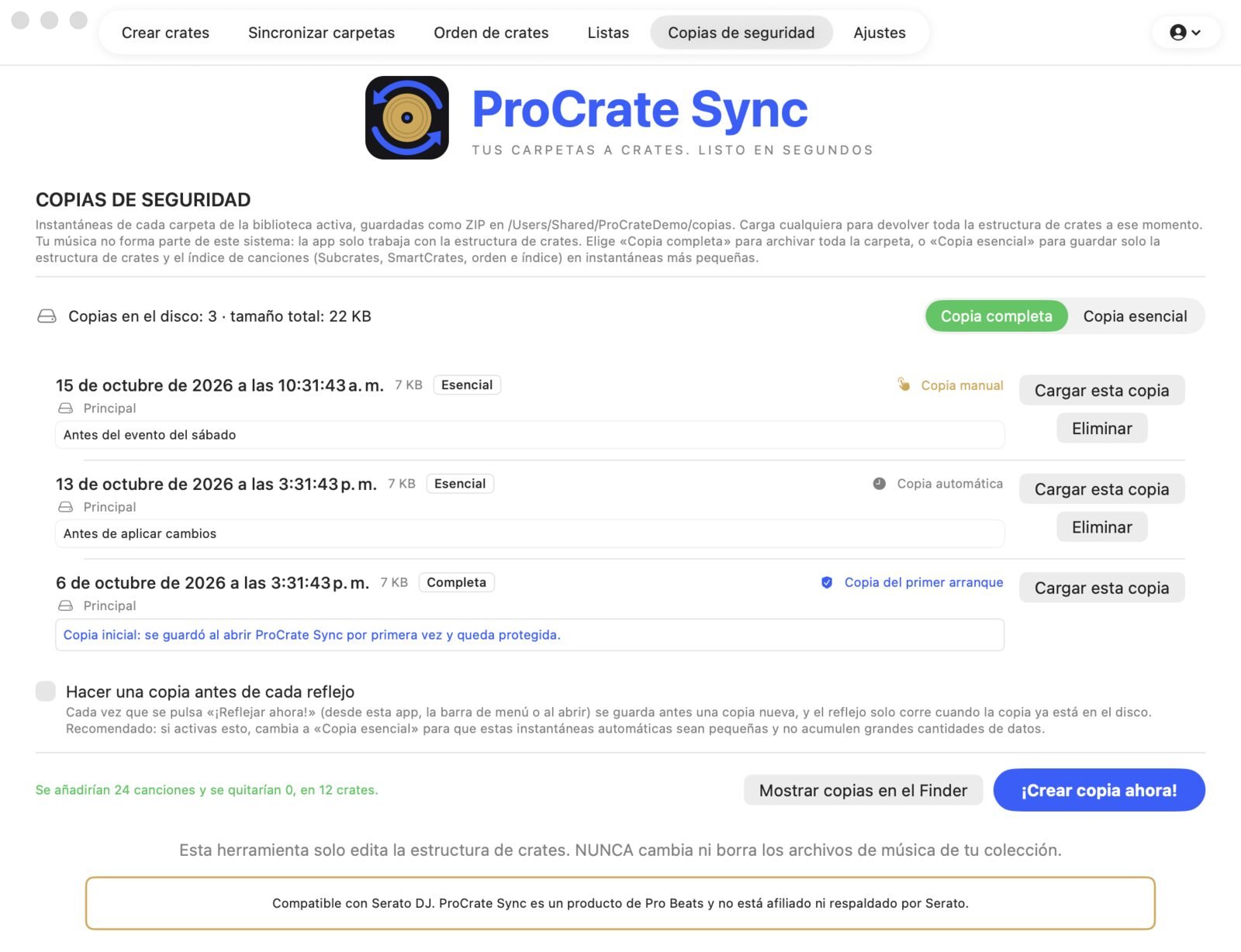Create a backup now
The height and width of the screenshot is (952, 1241).
(x=1099, y=790)
